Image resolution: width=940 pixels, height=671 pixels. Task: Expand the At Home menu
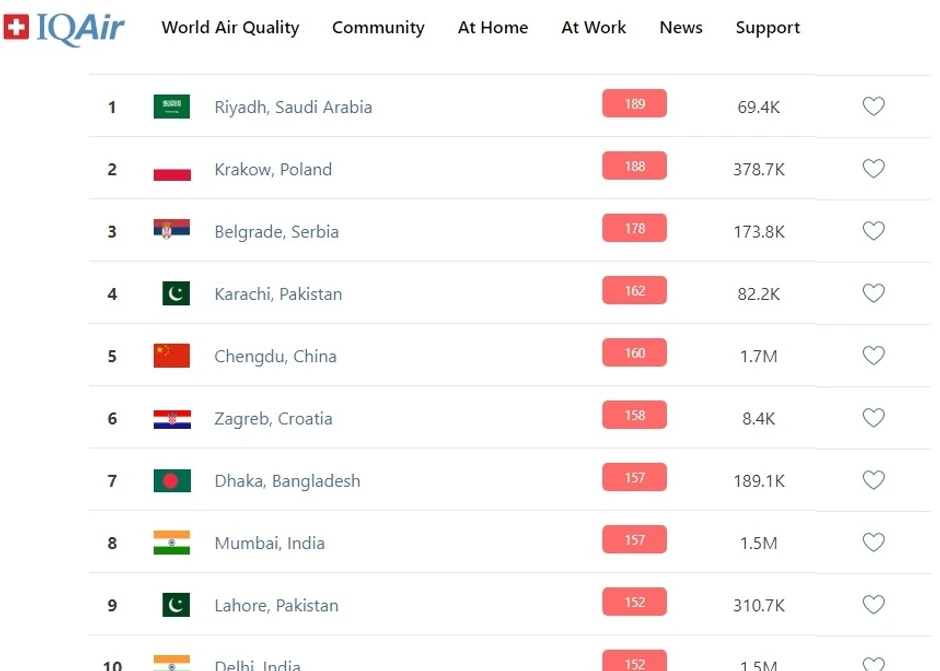pos(493,28)
